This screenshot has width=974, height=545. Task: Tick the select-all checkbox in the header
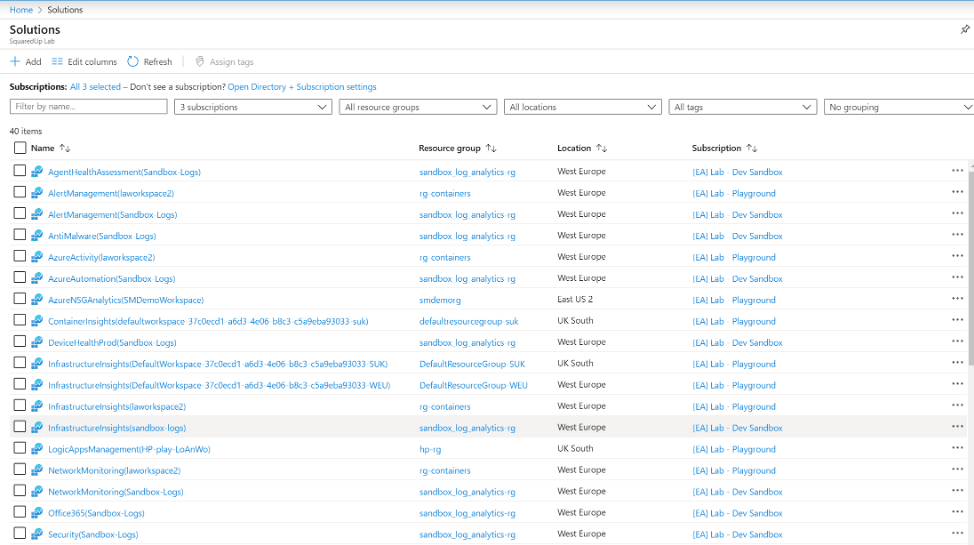pos(20,148)
